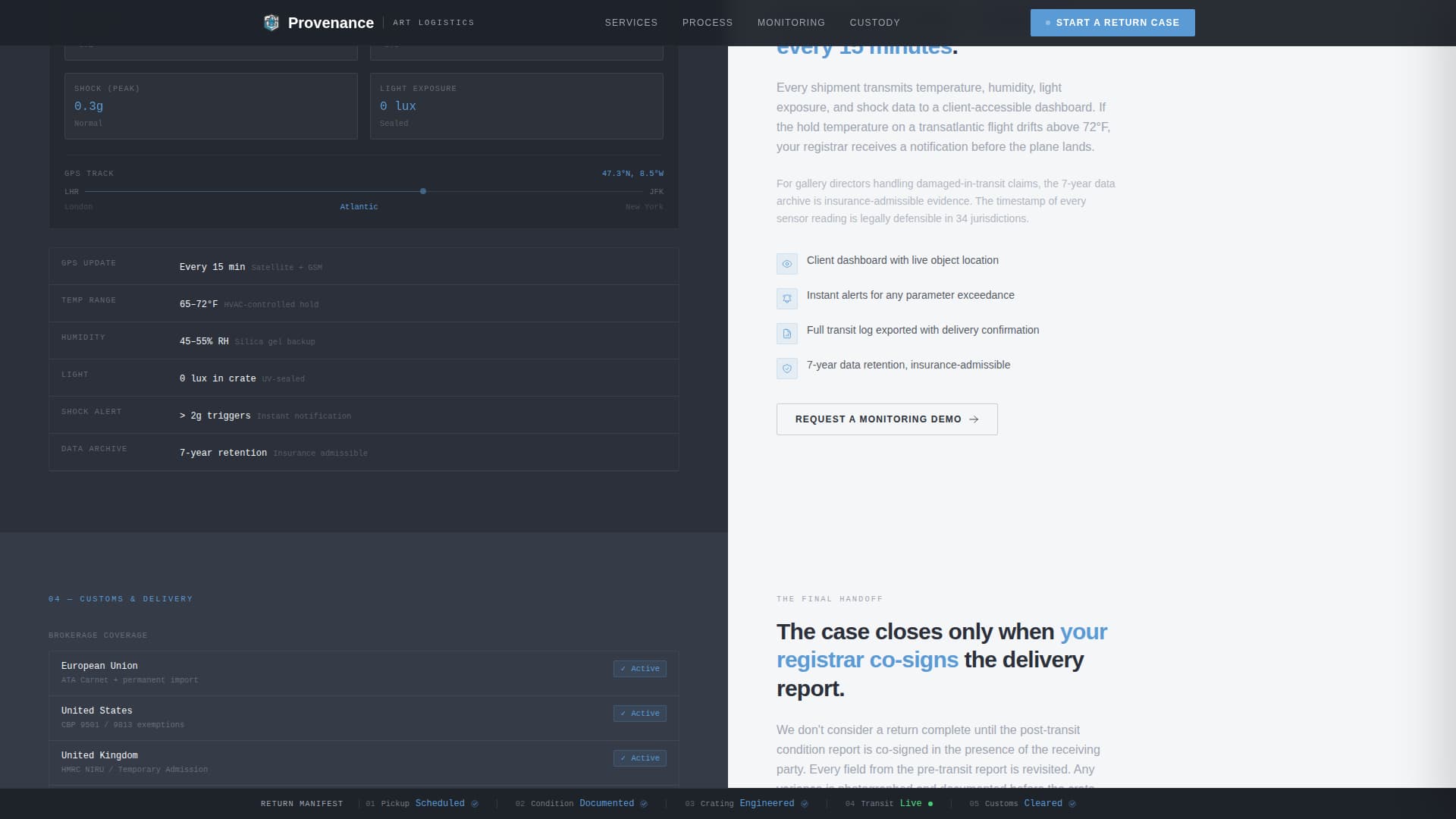The width and height of the screenshot is (1456, 819).
Task: Click the Provenance shield logo icon
Action: (x=271, y=23)
